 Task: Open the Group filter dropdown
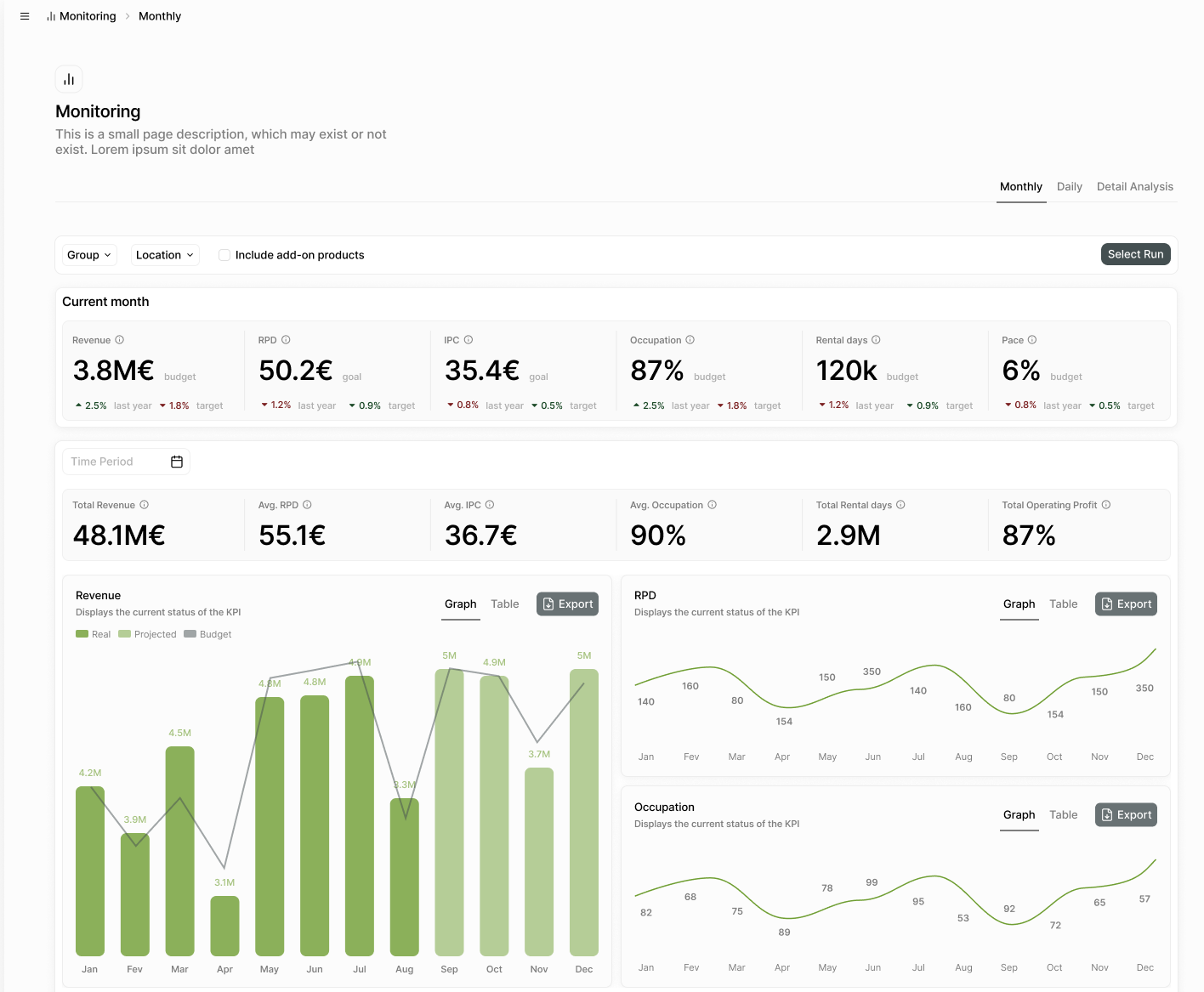click(x=88, y=255)
